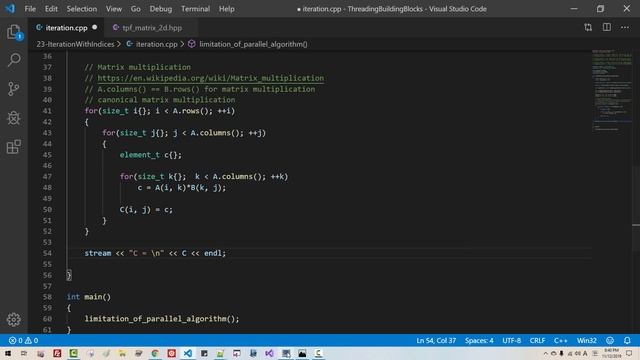Click 'int main()' declaration
The image size is (640, 360).
coord(89,297)
